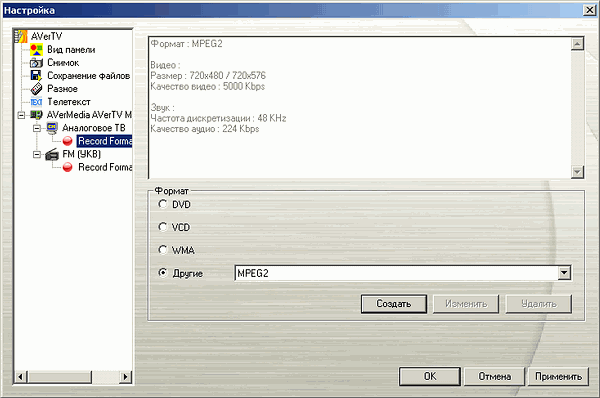Click the 'Формат : MPEG2' info line
The height and width of the screenshot is (398, 600).
pos(186,44)
